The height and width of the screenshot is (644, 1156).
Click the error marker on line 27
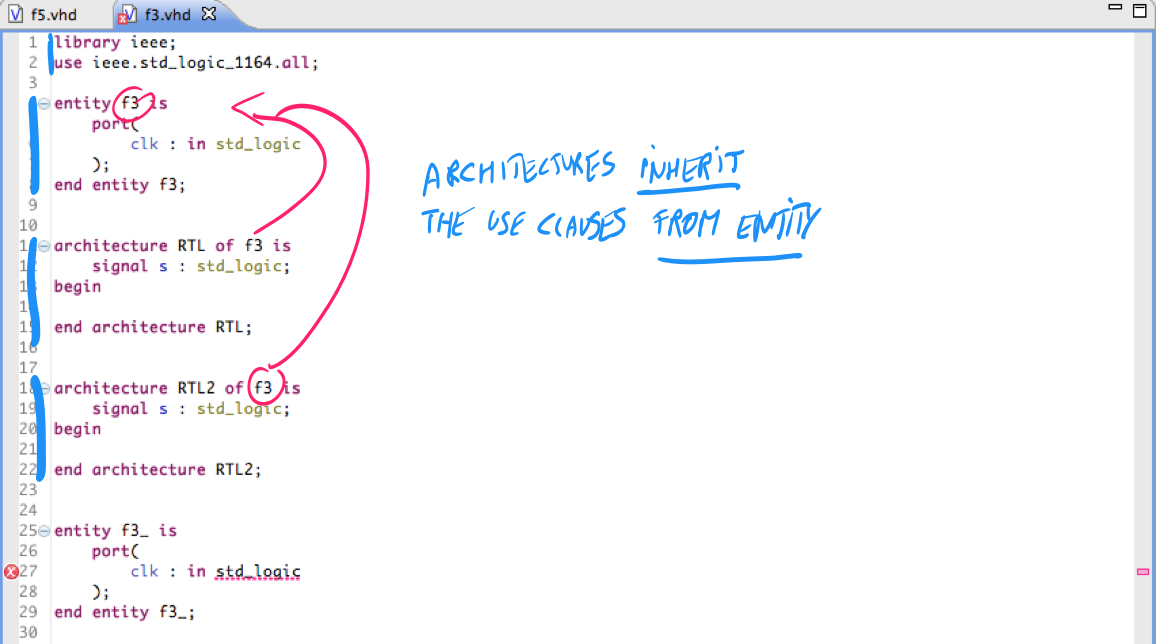pyautogui.click(x=11, y=572)
